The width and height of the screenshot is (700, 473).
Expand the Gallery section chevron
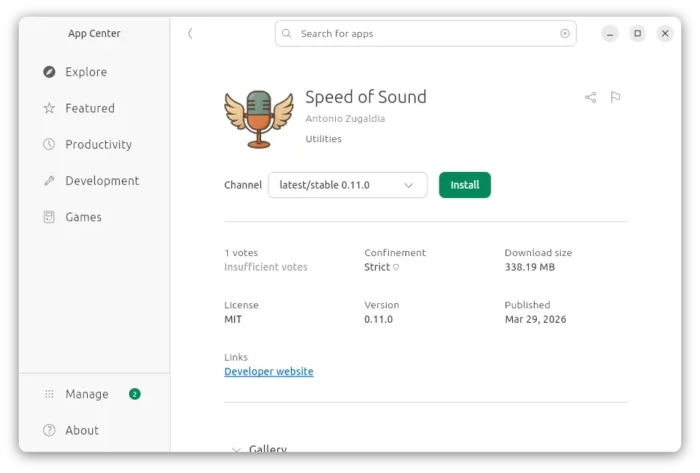pos(236,450)
